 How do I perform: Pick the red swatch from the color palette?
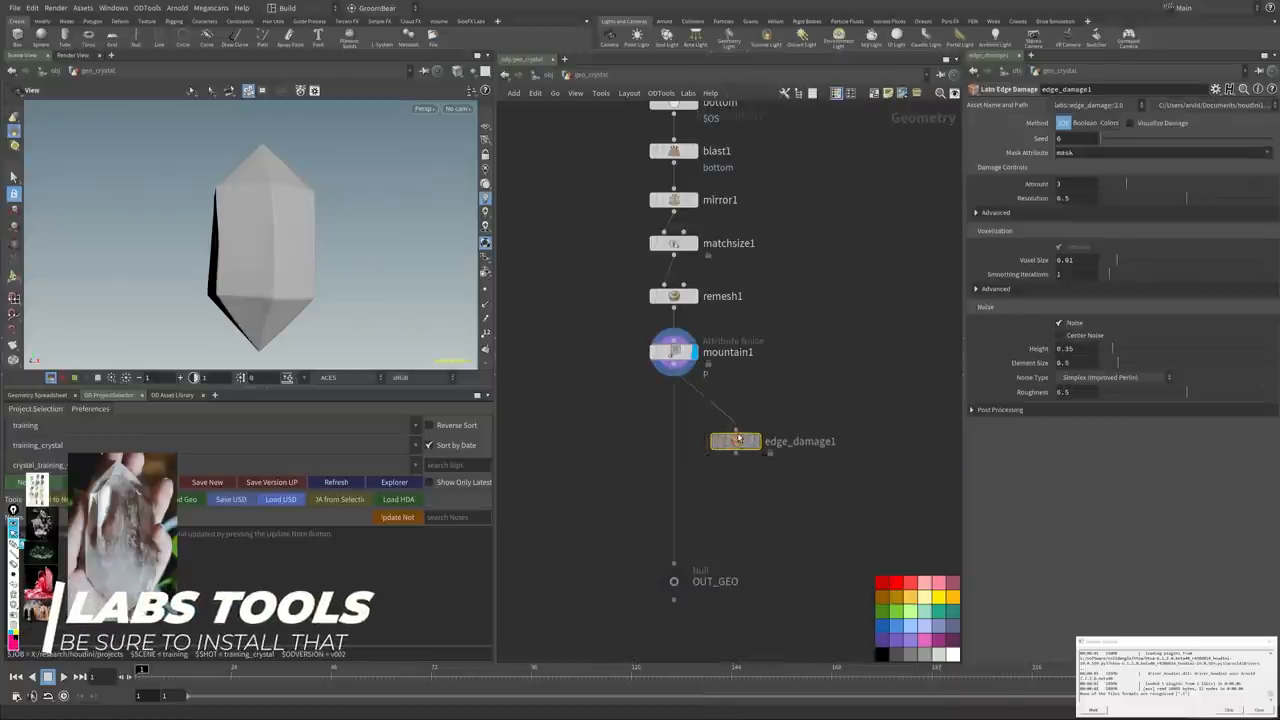[x=881, y=580]
